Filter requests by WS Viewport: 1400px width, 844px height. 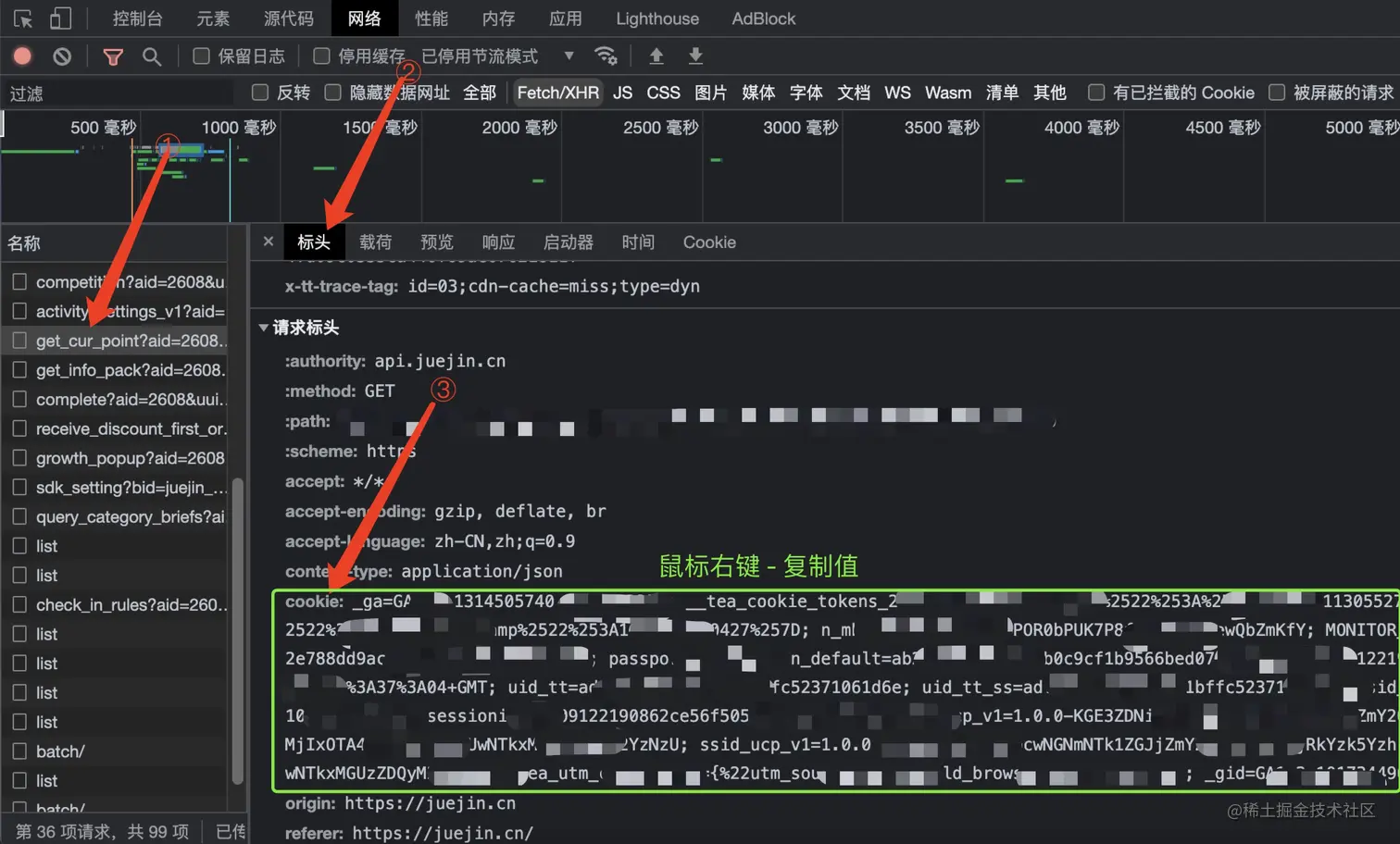coord(897,93)
